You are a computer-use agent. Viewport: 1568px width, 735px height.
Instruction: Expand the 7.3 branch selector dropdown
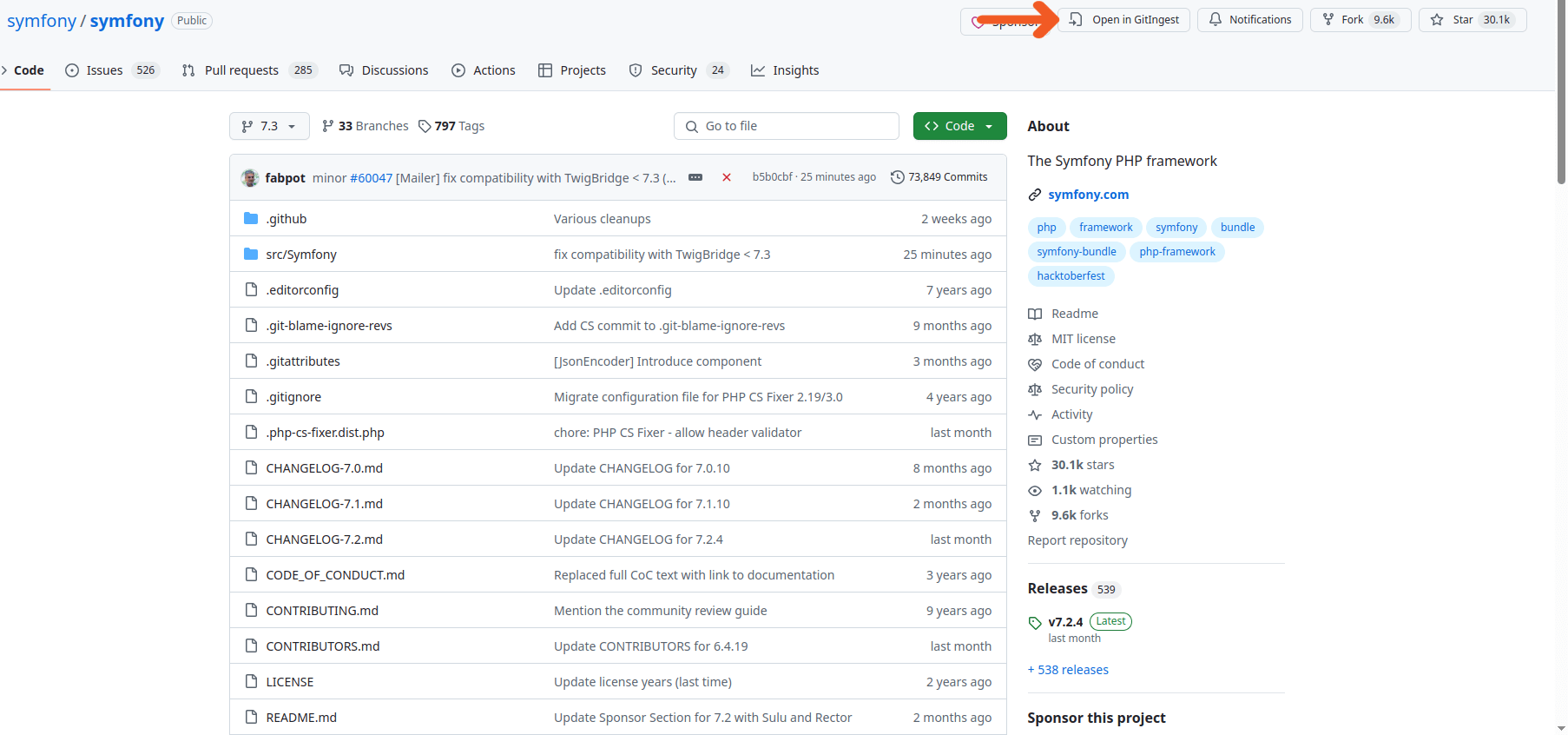click(x=269, y=126)
